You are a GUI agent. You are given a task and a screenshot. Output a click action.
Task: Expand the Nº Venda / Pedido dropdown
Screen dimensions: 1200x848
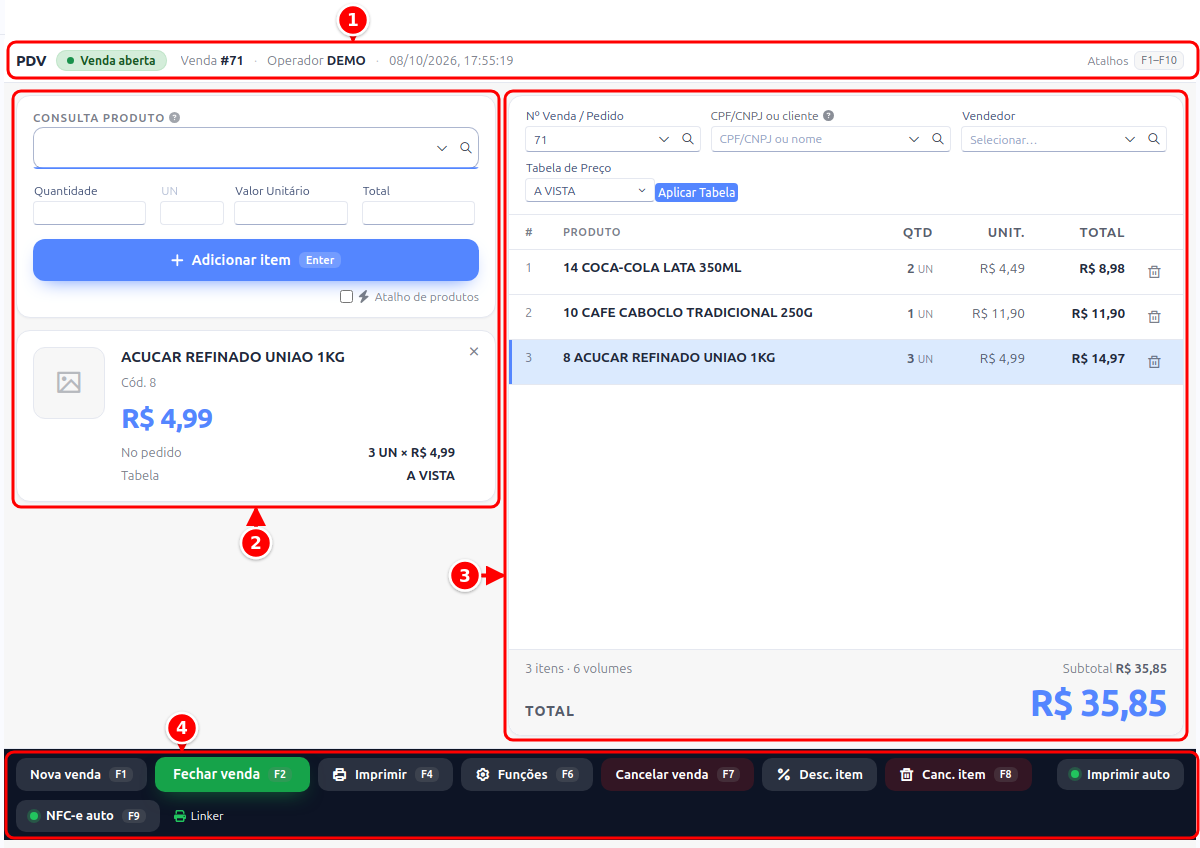(x=665, y=139)
